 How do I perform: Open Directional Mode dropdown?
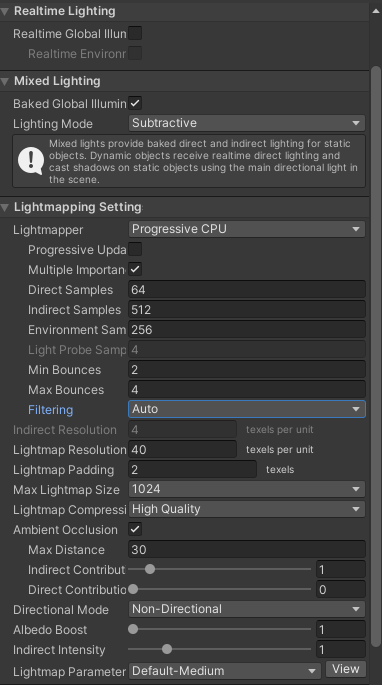coord(247,609)
